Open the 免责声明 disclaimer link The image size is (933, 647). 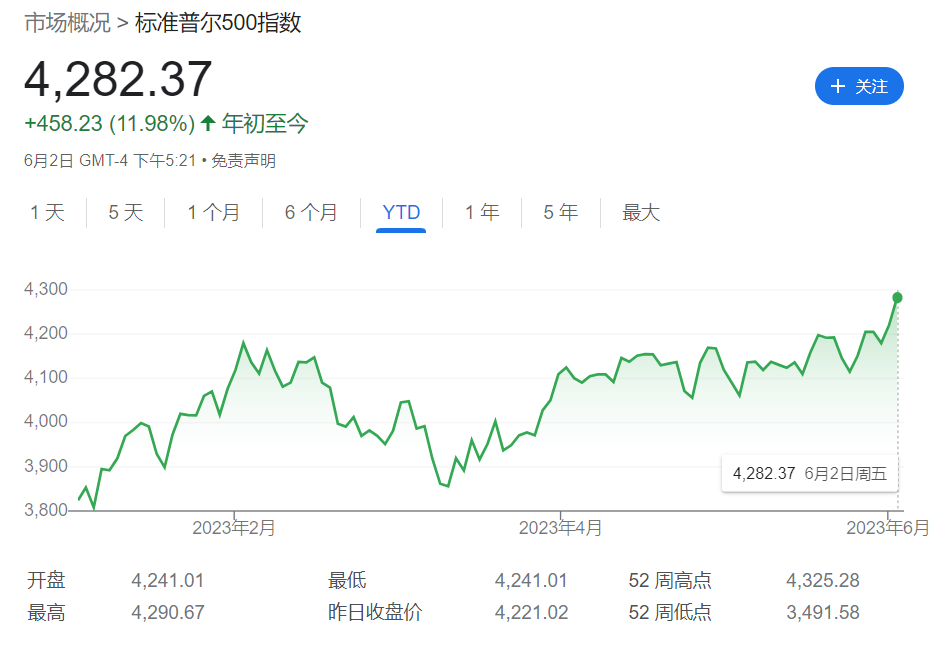pos(243,161)
